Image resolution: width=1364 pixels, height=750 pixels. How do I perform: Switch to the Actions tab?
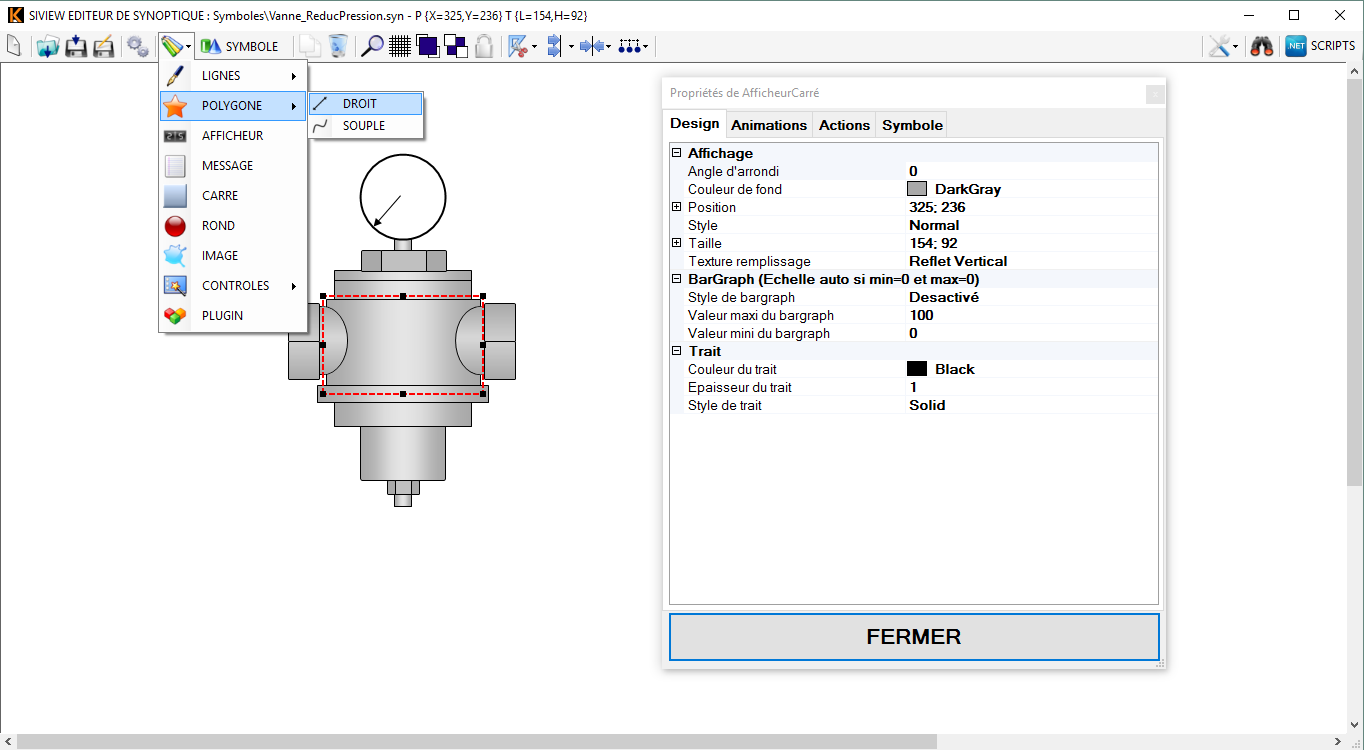click(844, 125)
